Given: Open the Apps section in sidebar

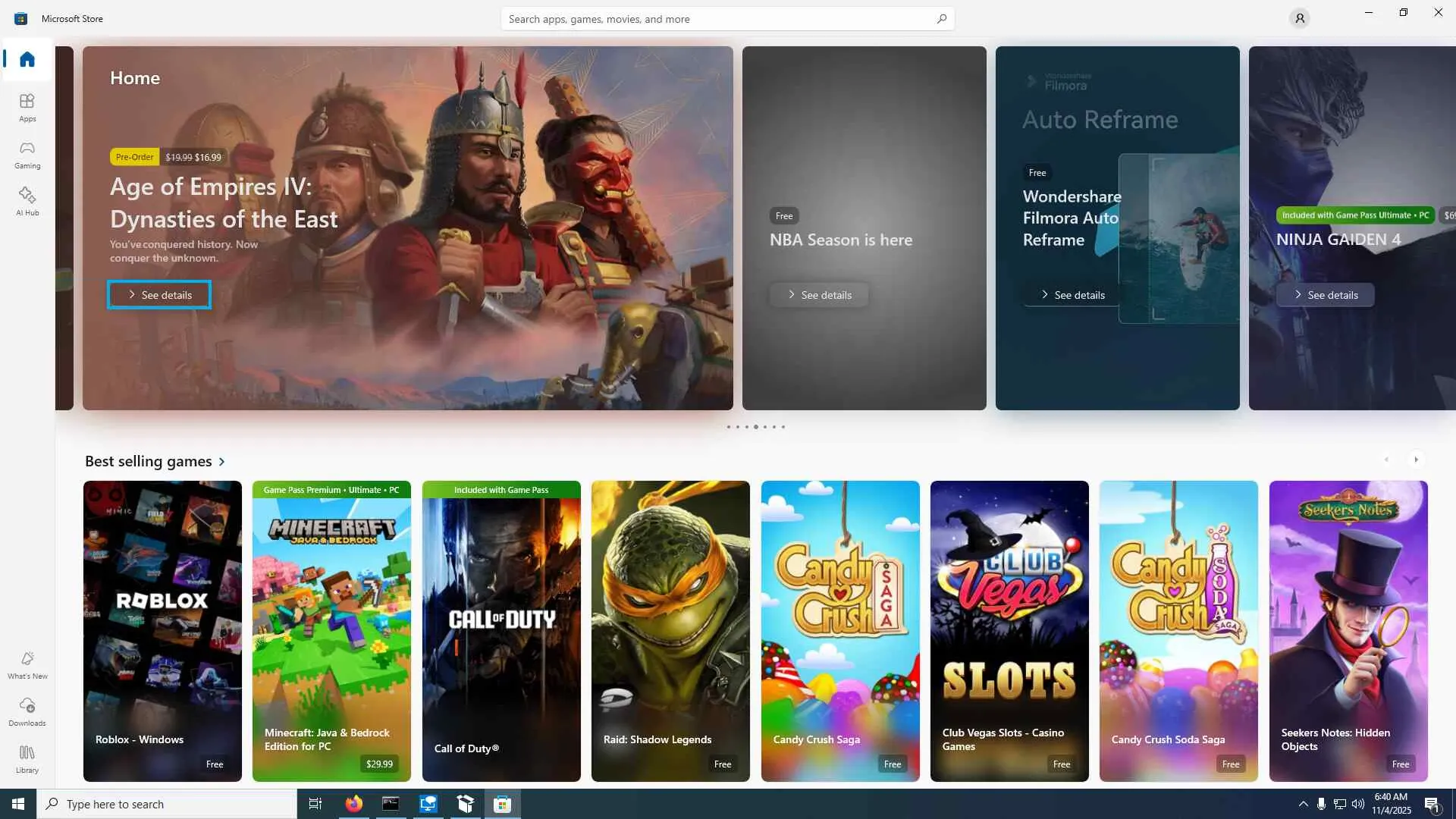Looking at the screenshot, I should (x=27, y=107).
